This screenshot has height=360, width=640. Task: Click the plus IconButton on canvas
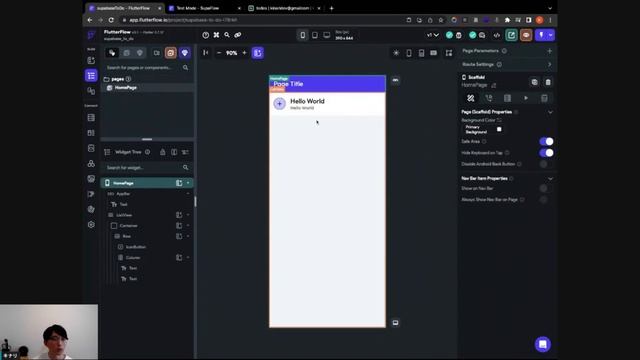[280, 104]
